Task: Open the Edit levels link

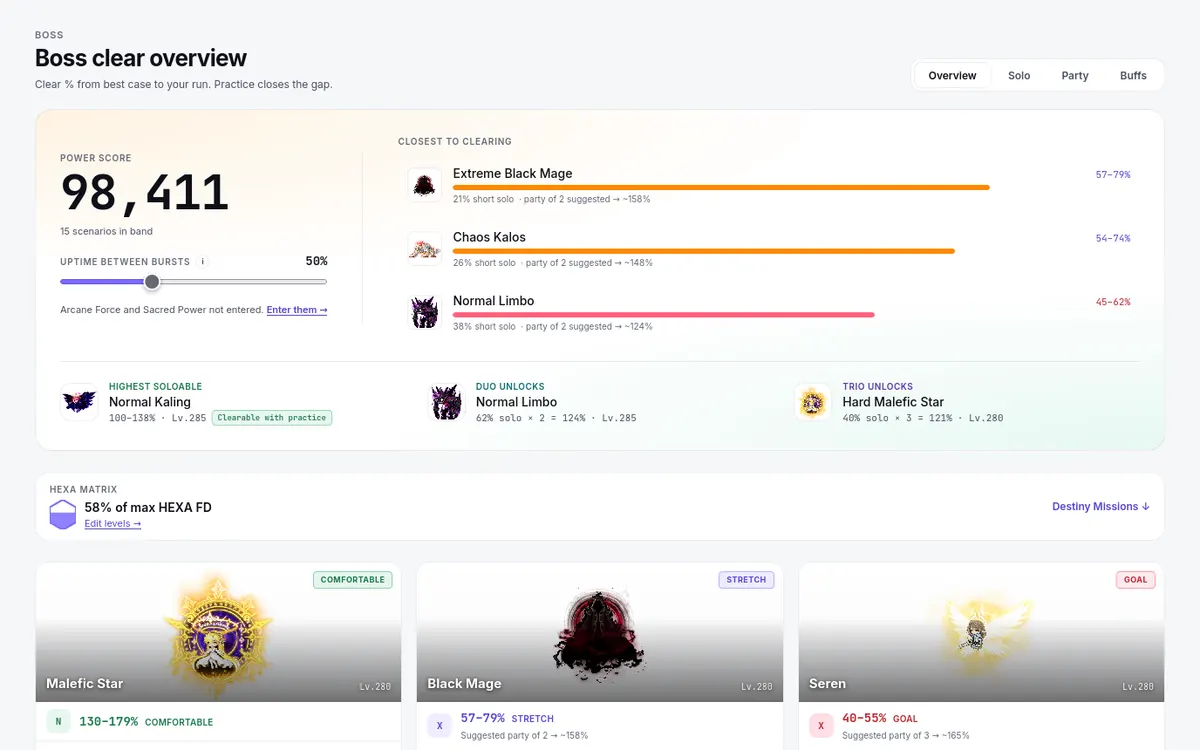Action: pos(112,524)
